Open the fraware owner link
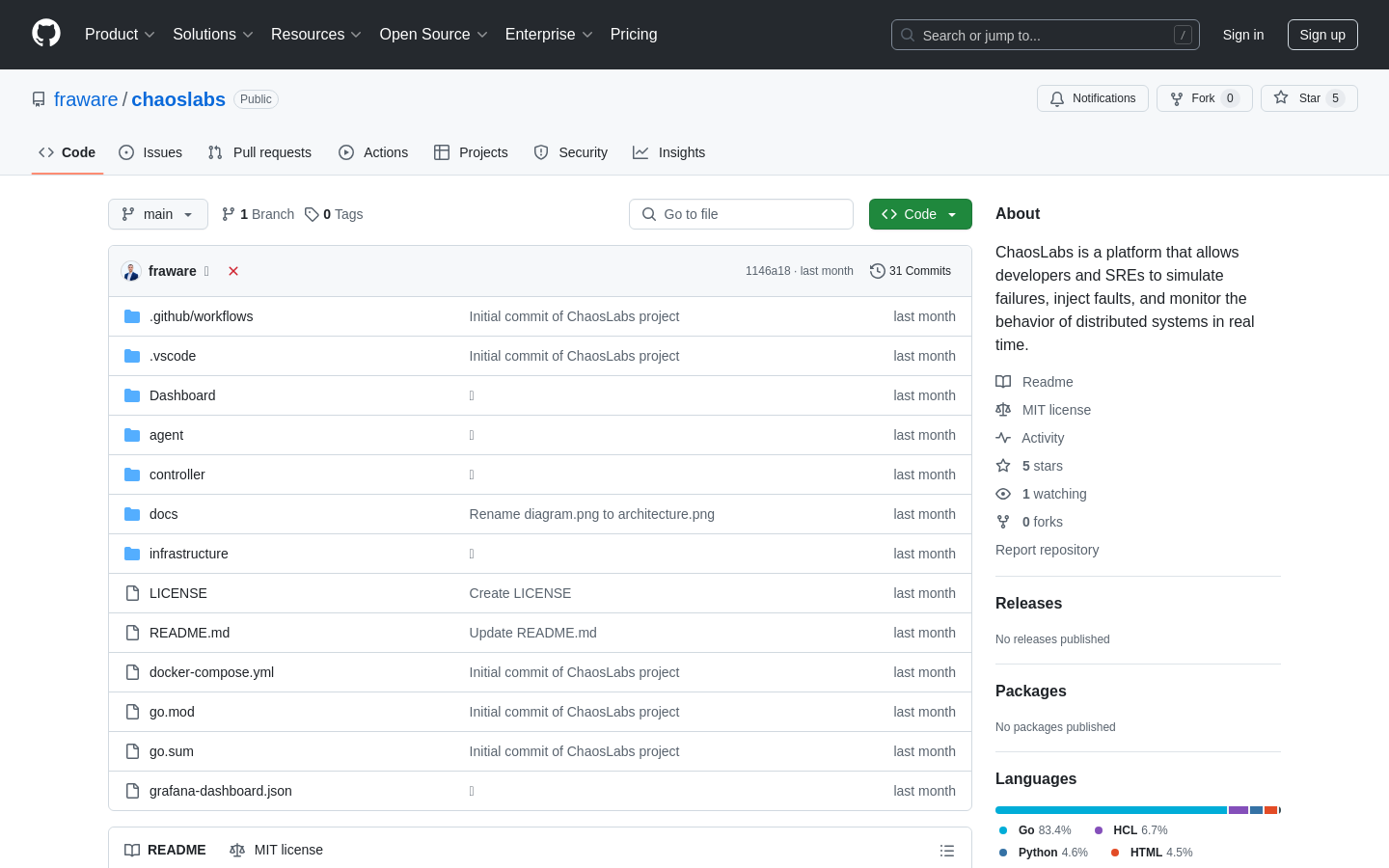 click(86, 99)
